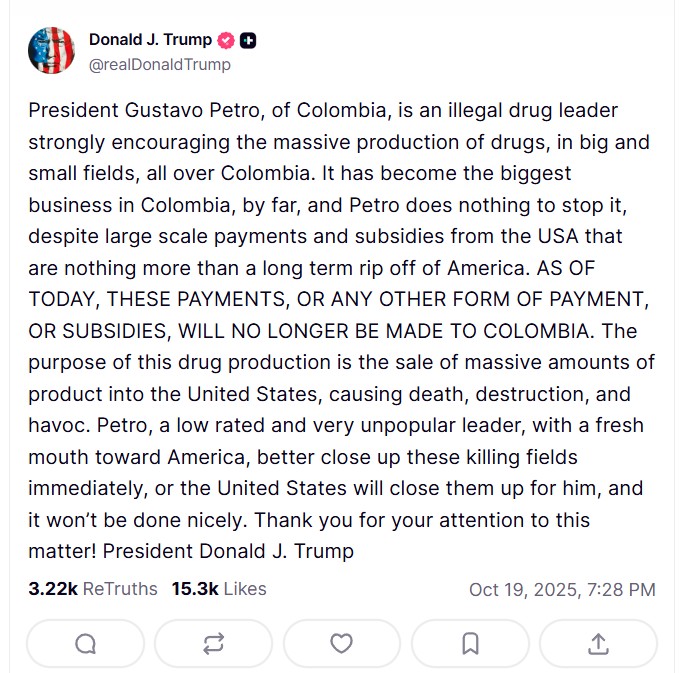Click the black plus badge beside the name
This screenshot has height=673, width=683.
point(249,41)
